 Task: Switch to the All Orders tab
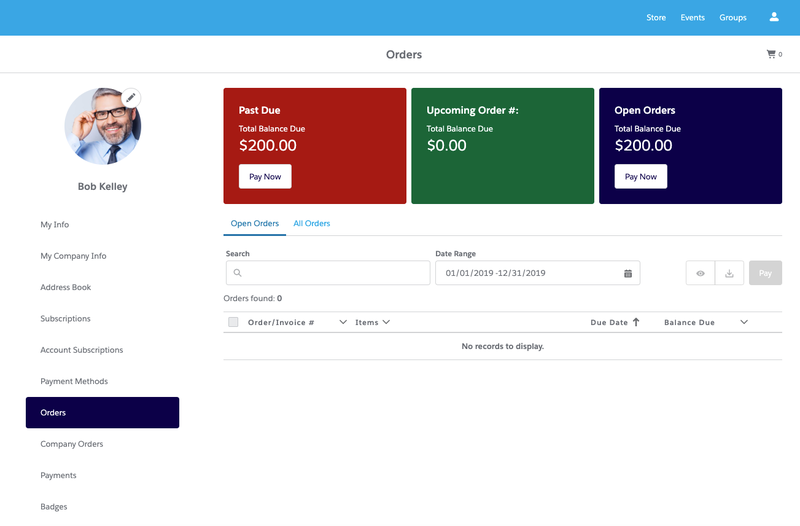[312, 223]
